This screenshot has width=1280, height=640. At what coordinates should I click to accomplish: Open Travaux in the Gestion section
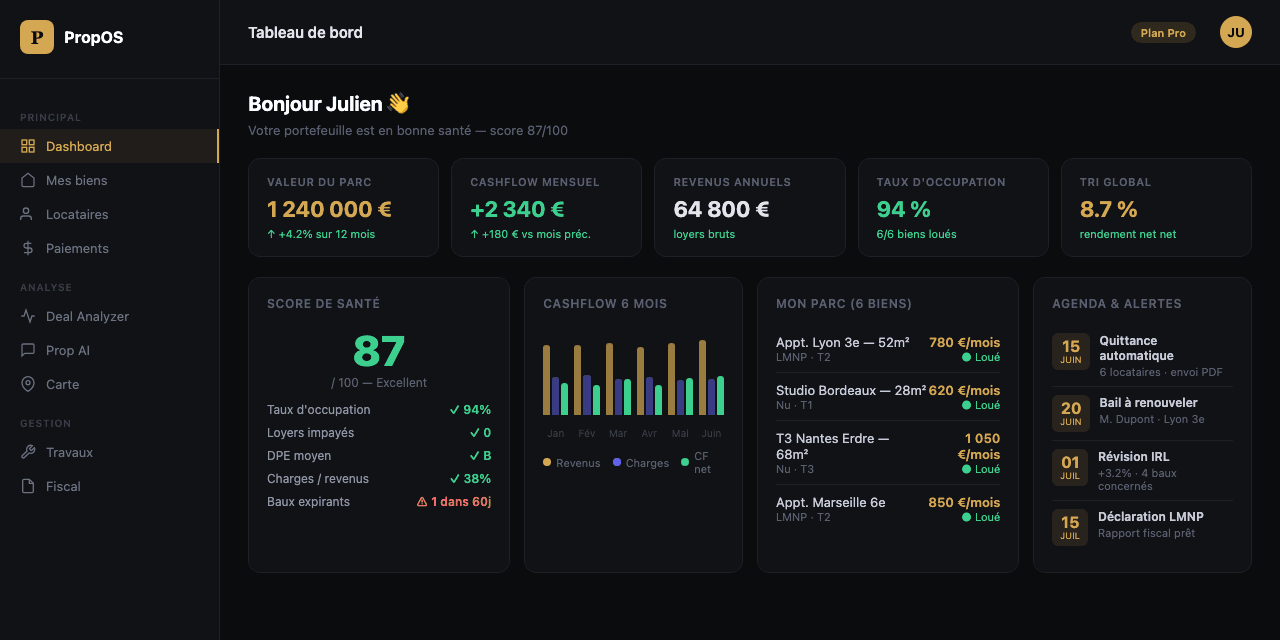109,452
